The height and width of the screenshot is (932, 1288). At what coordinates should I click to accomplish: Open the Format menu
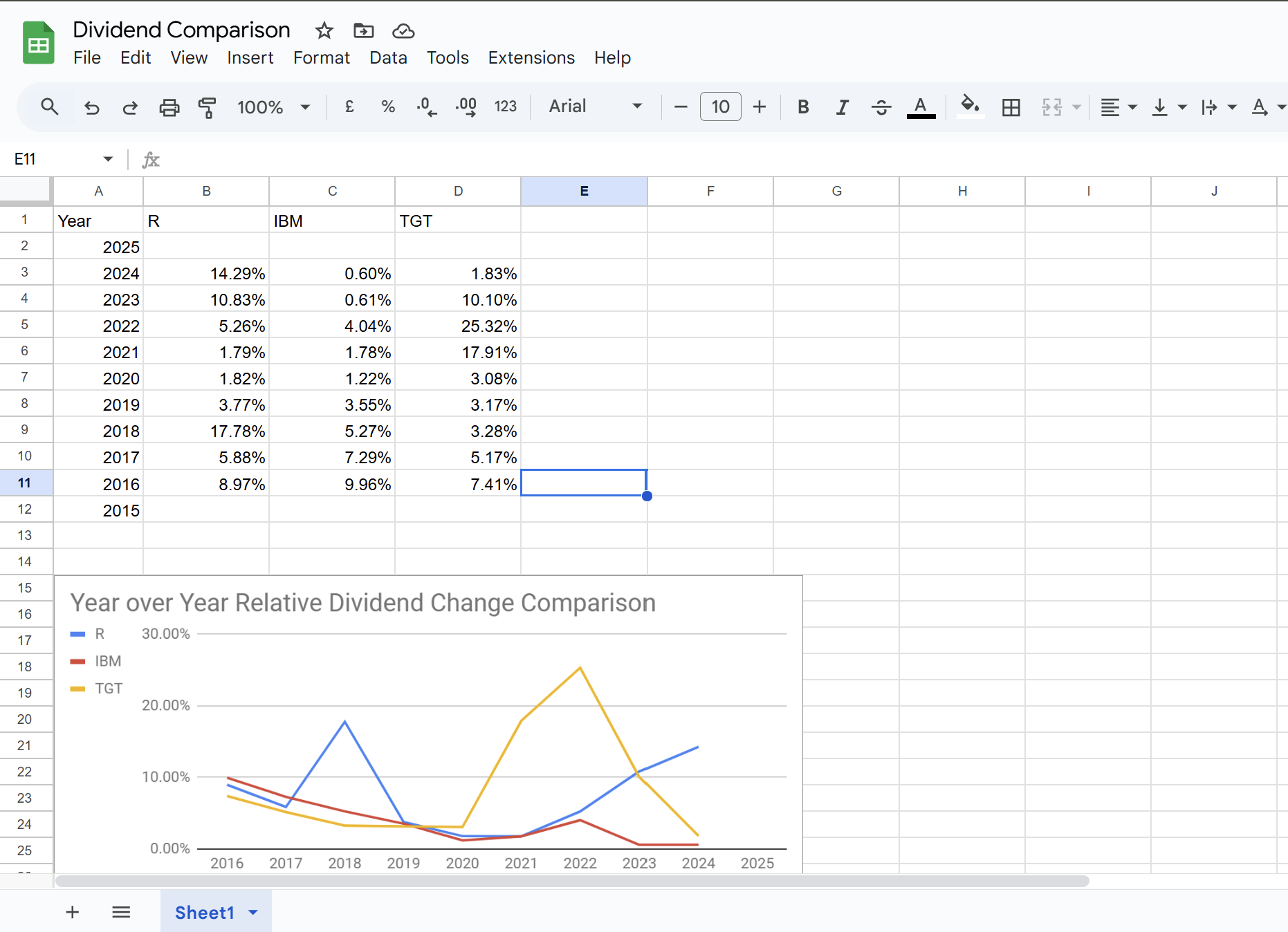322,58
